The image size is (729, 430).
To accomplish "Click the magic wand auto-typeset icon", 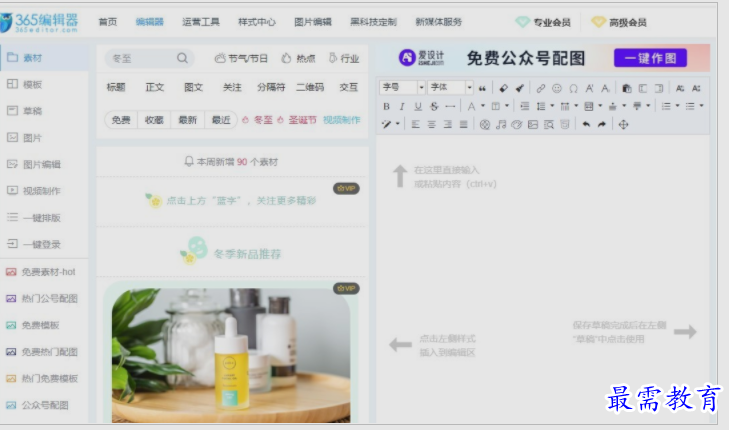I will pos(386,125).
